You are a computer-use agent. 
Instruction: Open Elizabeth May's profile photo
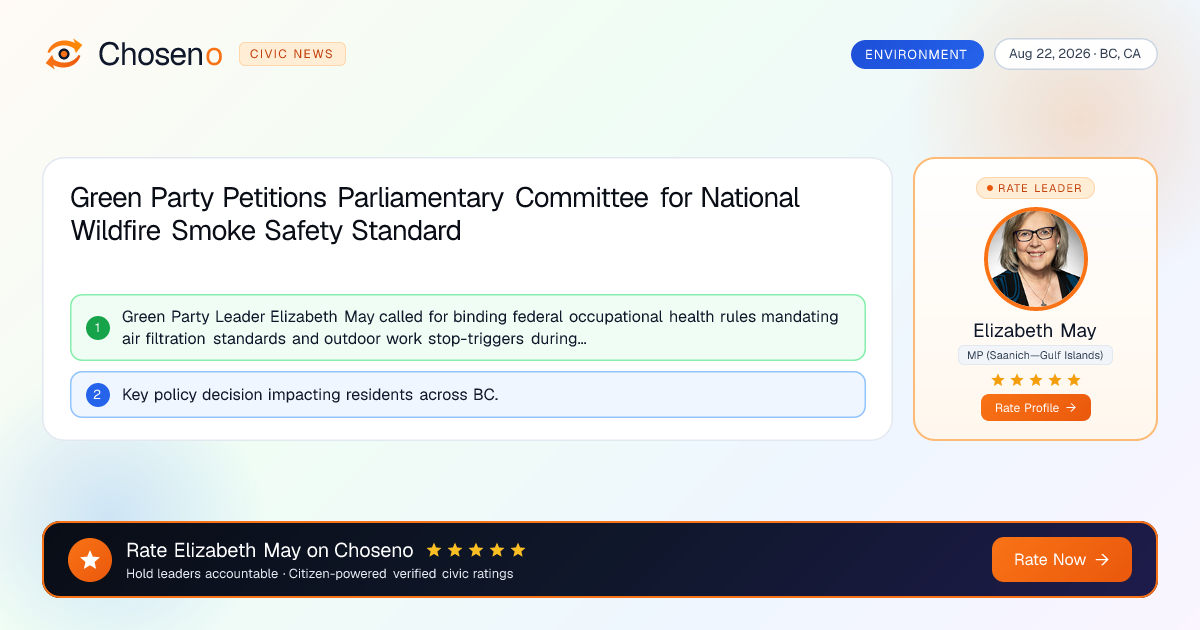[1036, 259]
